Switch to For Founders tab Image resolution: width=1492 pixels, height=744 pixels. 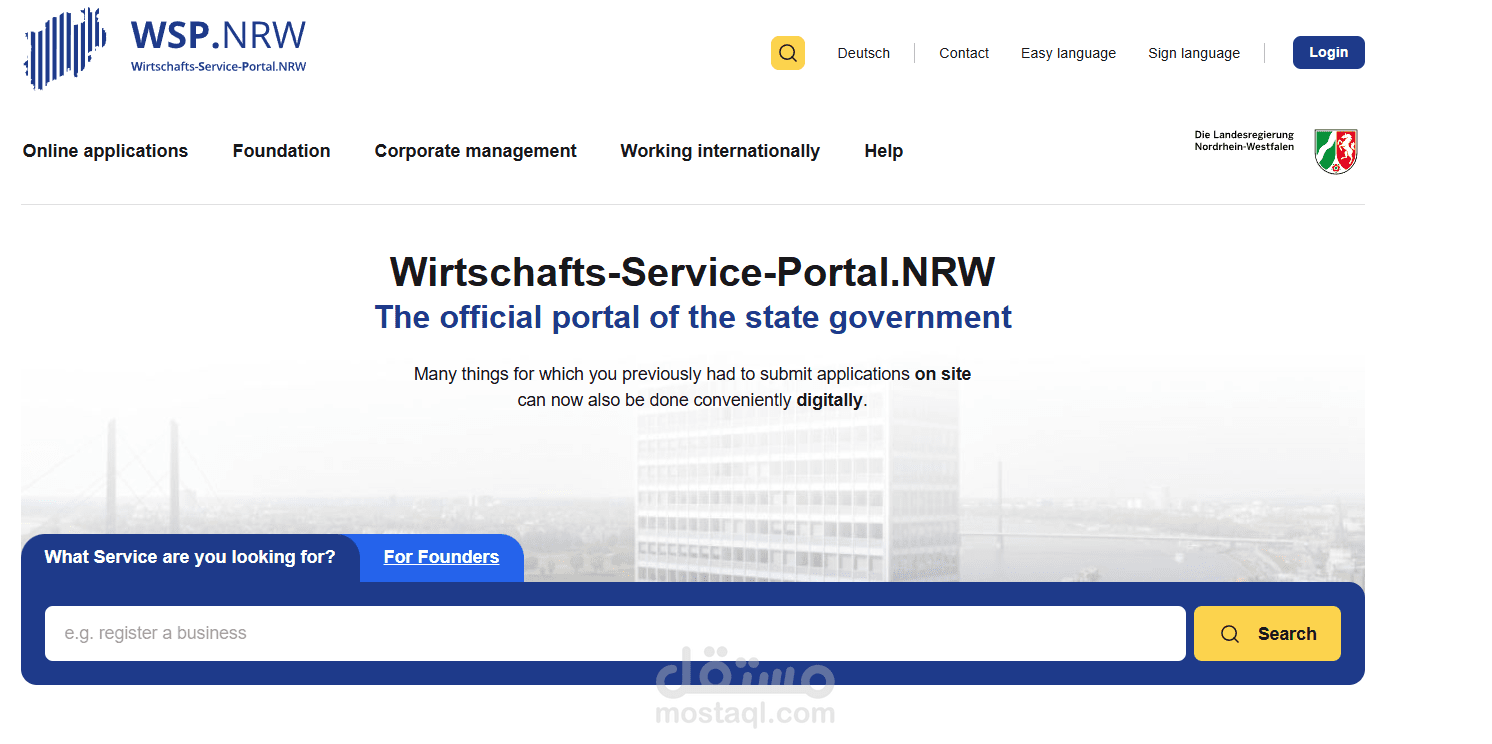(x=441, y=557)
